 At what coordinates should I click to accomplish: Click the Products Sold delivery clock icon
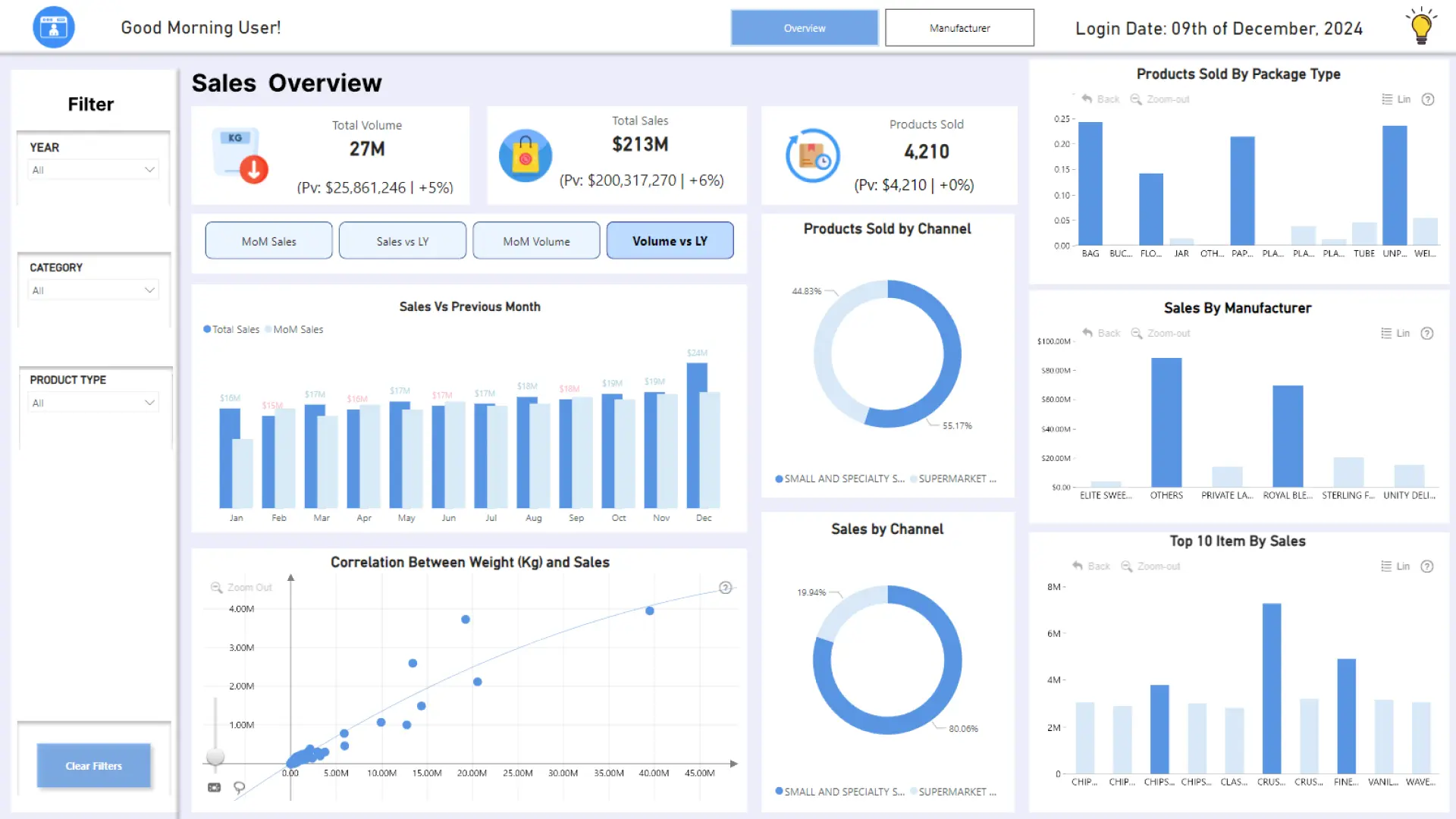tap(813, 155)
